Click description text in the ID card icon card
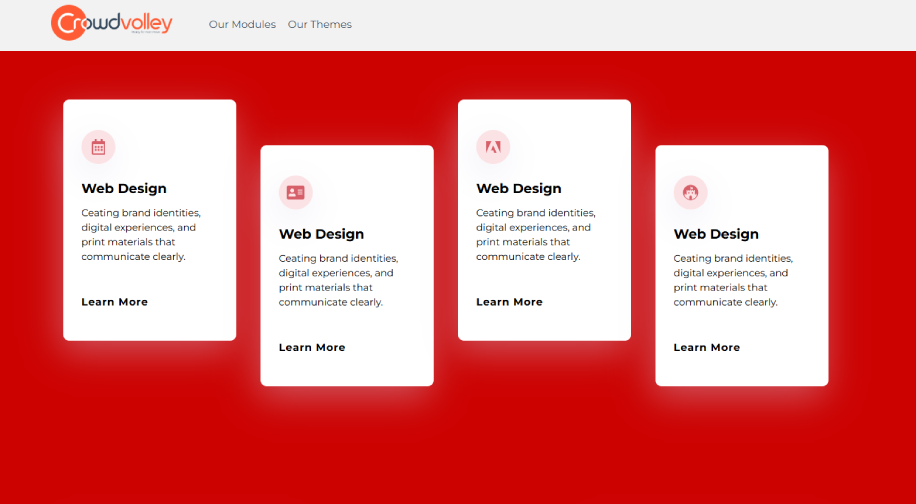Image resolution: width=916 pixels, height=504 pixels. coord(337,280)
